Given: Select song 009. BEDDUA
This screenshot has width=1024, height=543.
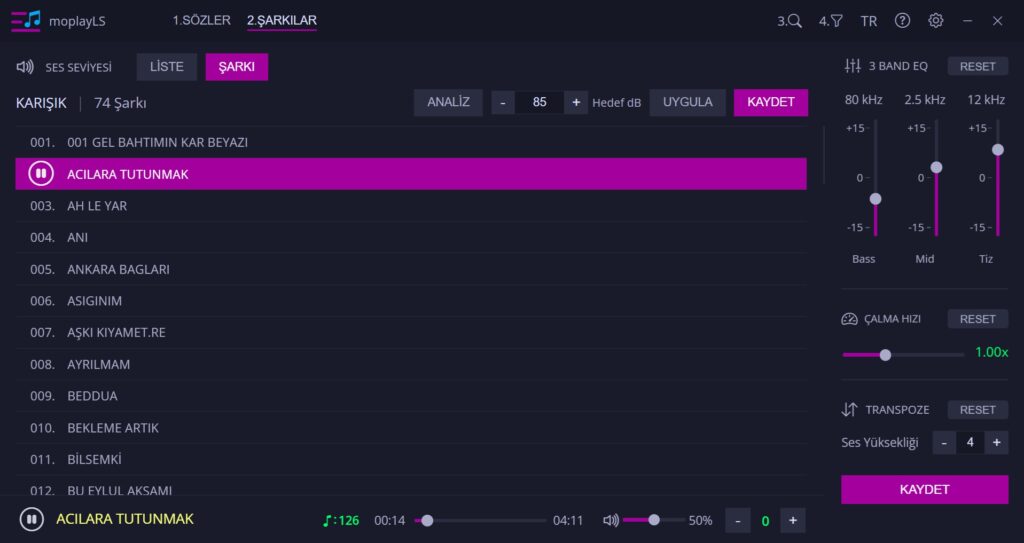Looking at the screenshot, I should click(x=411, y=396).
